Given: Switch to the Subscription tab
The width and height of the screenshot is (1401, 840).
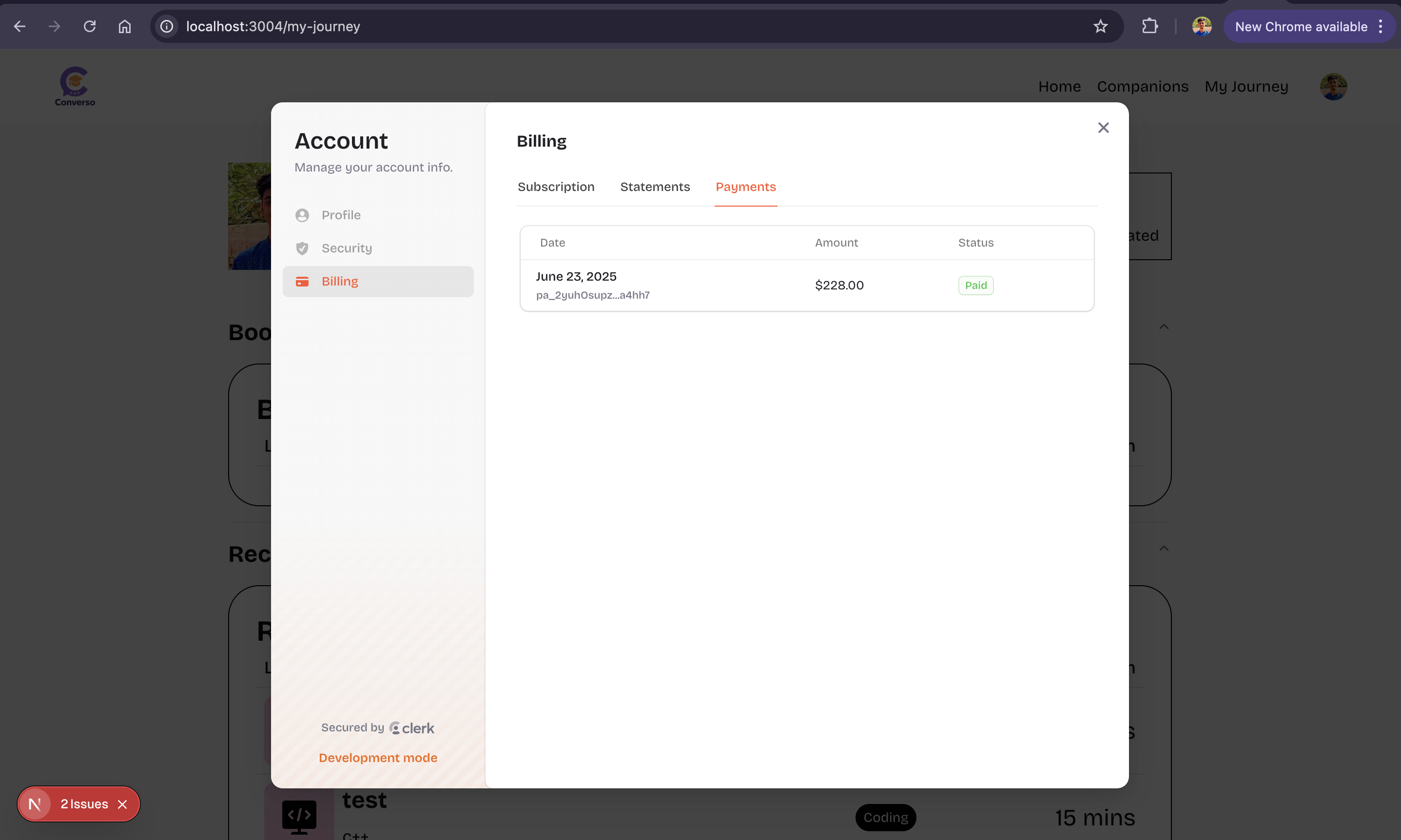Looking at the screenshot, I should [x=556, y=187].
